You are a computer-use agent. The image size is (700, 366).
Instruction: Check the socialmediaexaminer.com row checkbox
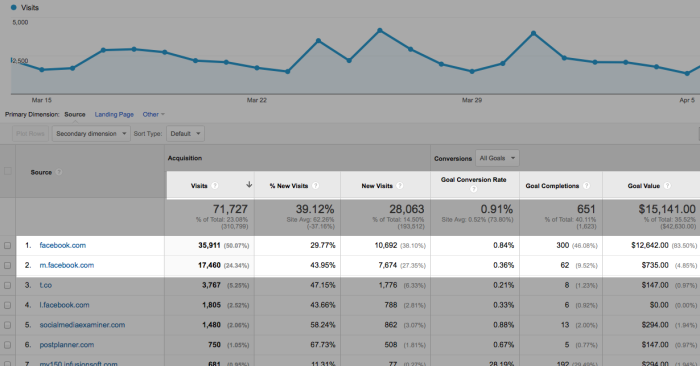(8, 325)
